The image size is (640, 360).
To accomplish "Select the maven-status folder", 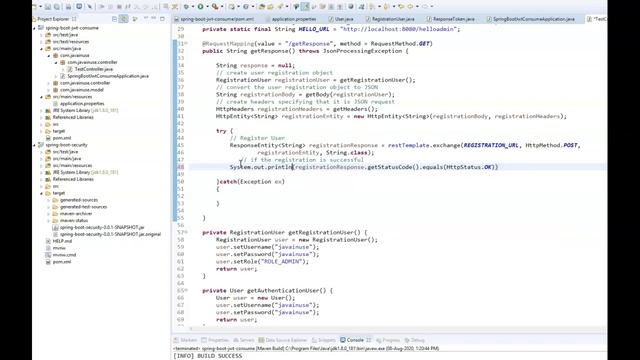I will click(x=74, y=220).
